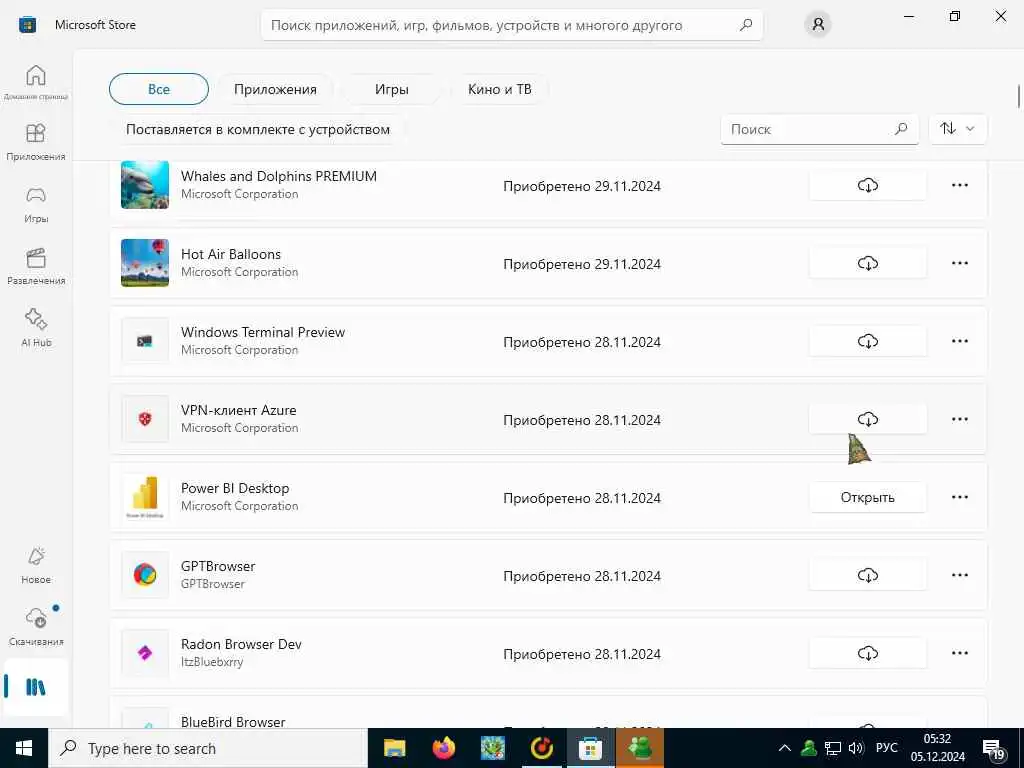The image size is (1024, 768).
Task: Download VPN-клиент Azure
Action: click(867, 419)
